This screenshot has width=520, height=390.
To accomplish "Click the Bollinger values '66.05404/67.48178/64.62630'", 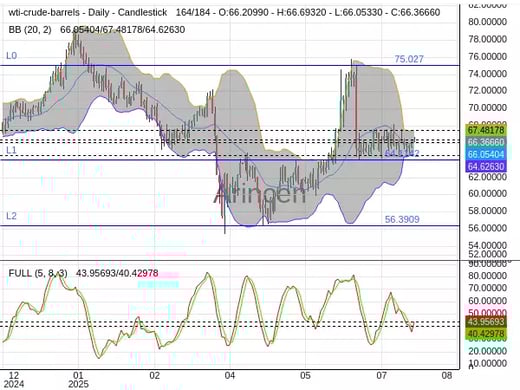I will [122, 30].
